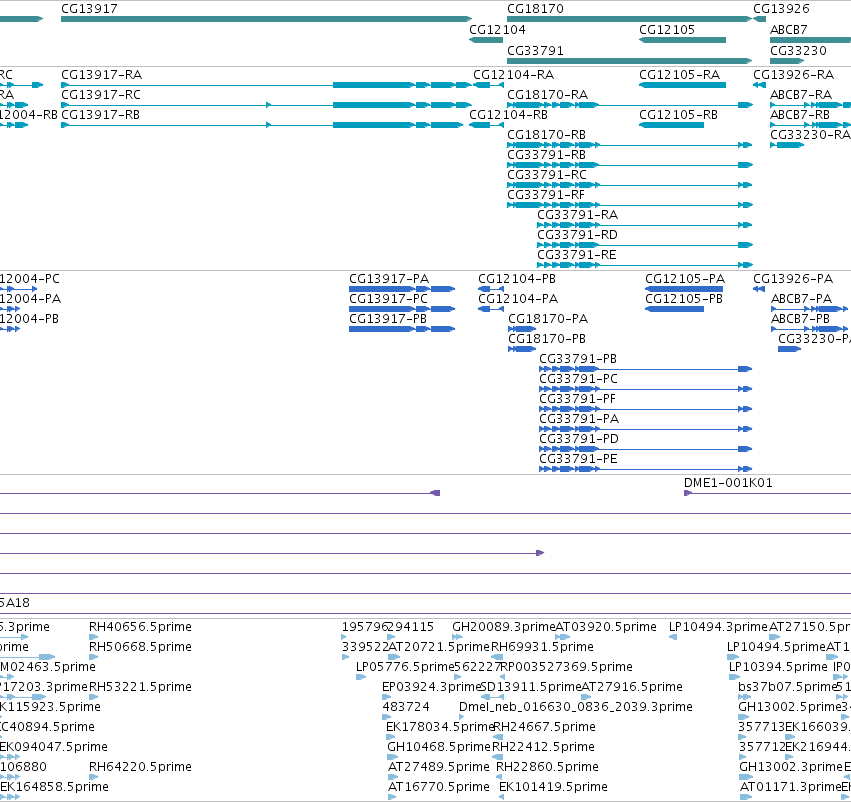The height and width of the screenshot is (802, 851).
Task: Open the CG12105-RB transcript label
Action: 678,115
